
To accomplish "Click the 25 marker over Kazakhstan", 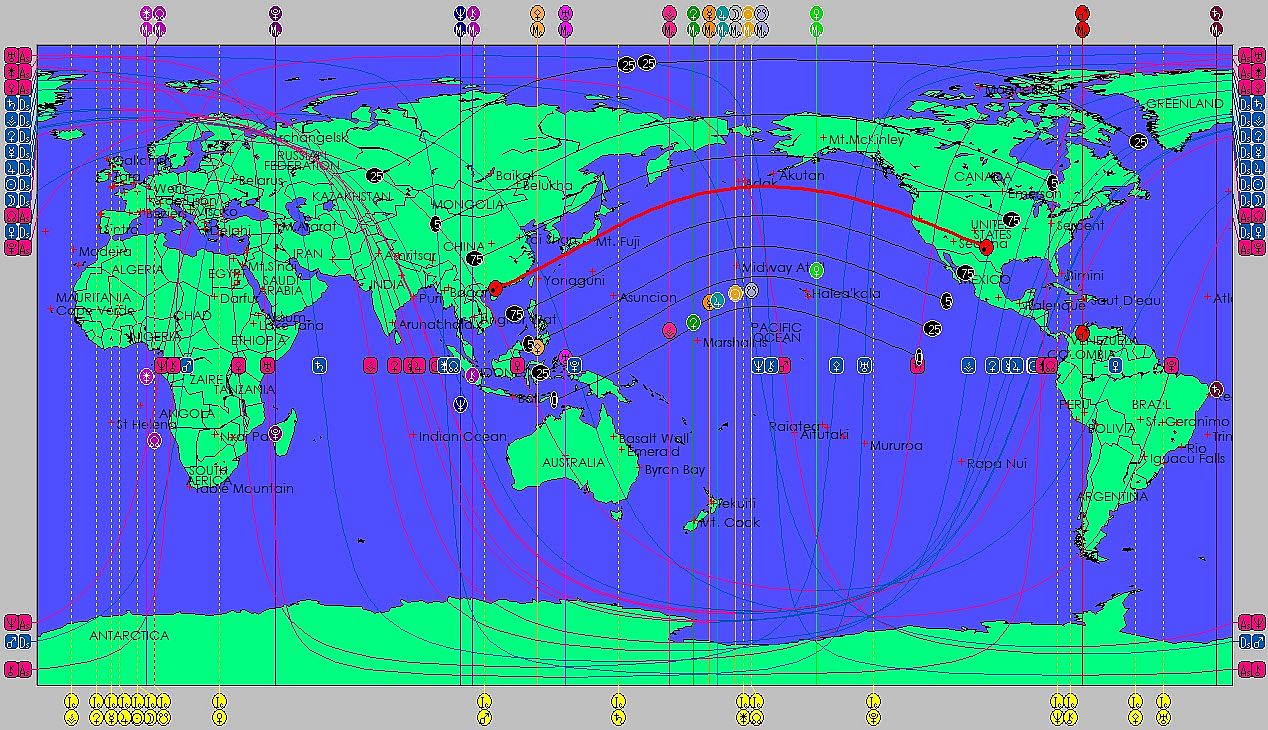I will coord(375,176).
